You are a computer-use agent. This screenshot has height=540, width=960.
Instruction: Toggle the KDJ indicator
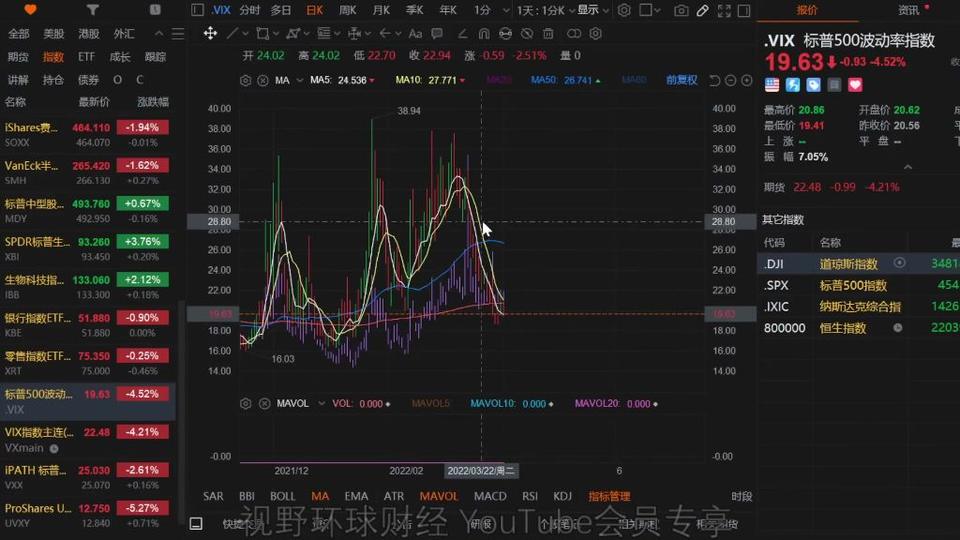(562, 496)
